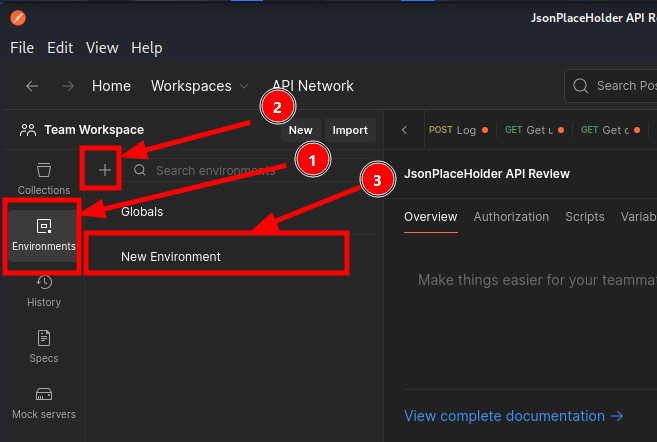Viewport: 657px width, 442px height.
Task: Open the Edit menu
Action: coord(60,48)
